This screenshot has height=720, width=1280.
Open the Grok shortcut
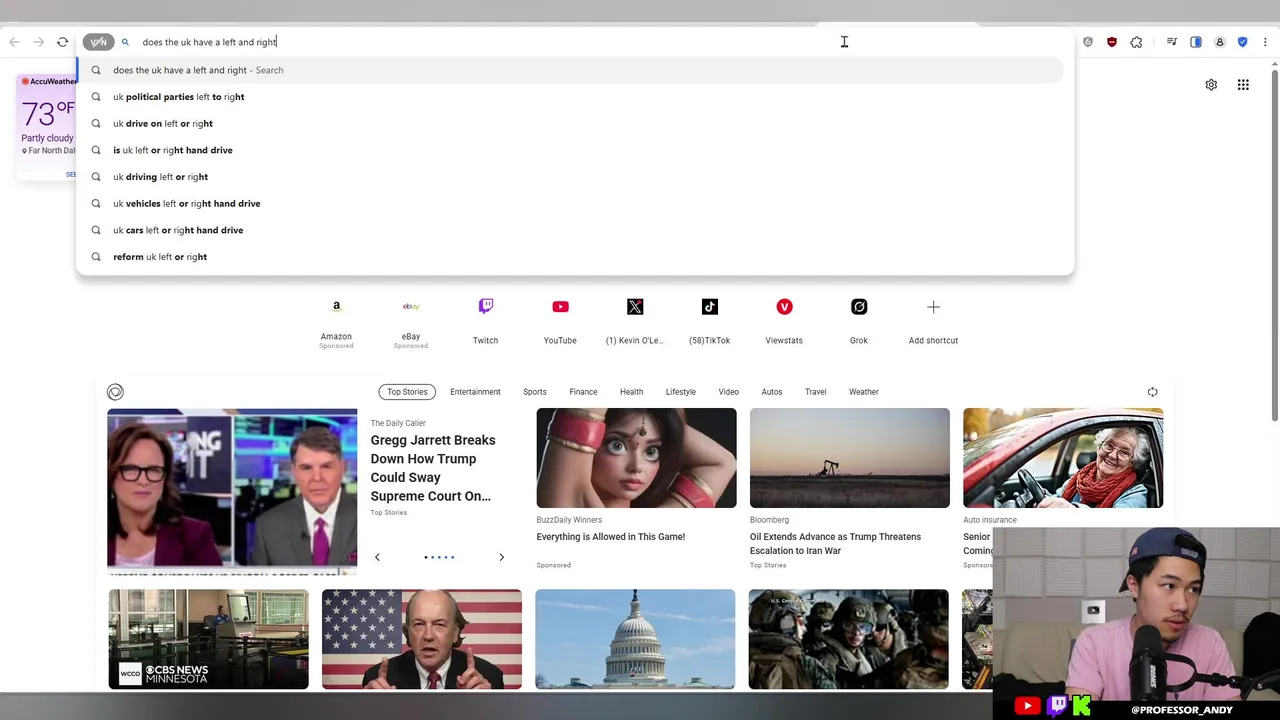(859, 320)
